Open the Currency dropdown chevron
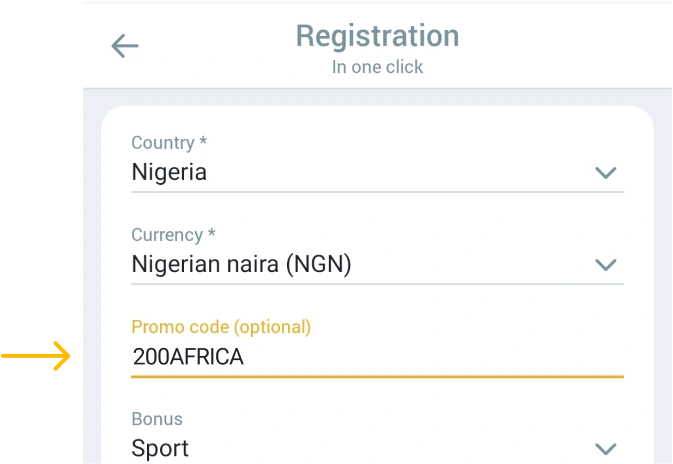673x464 pixels. [x=606, y=264]
